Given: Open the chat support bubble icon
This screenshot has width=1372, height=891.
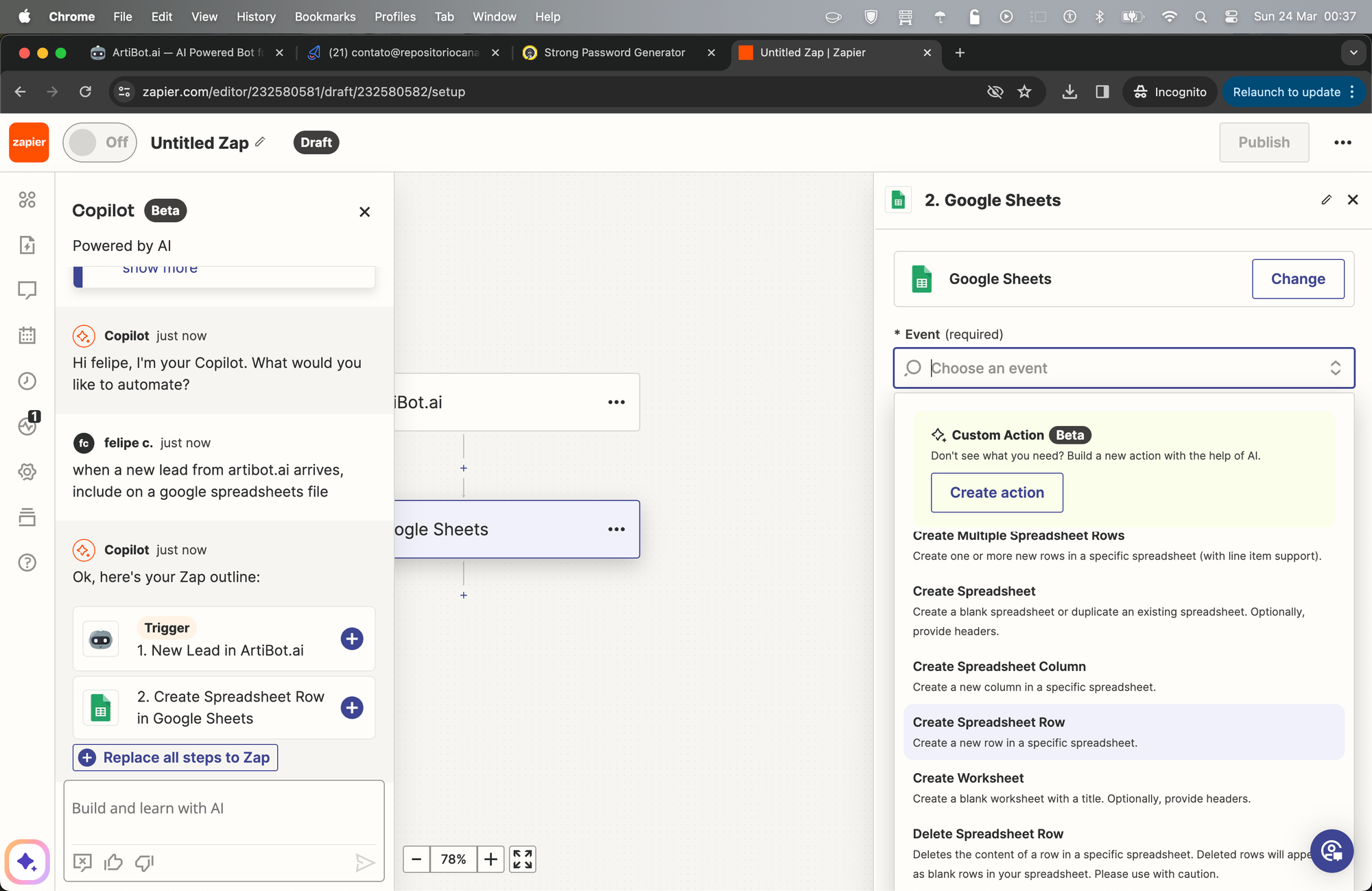Looking at the screenshot, I should [x=1332, y=851].
